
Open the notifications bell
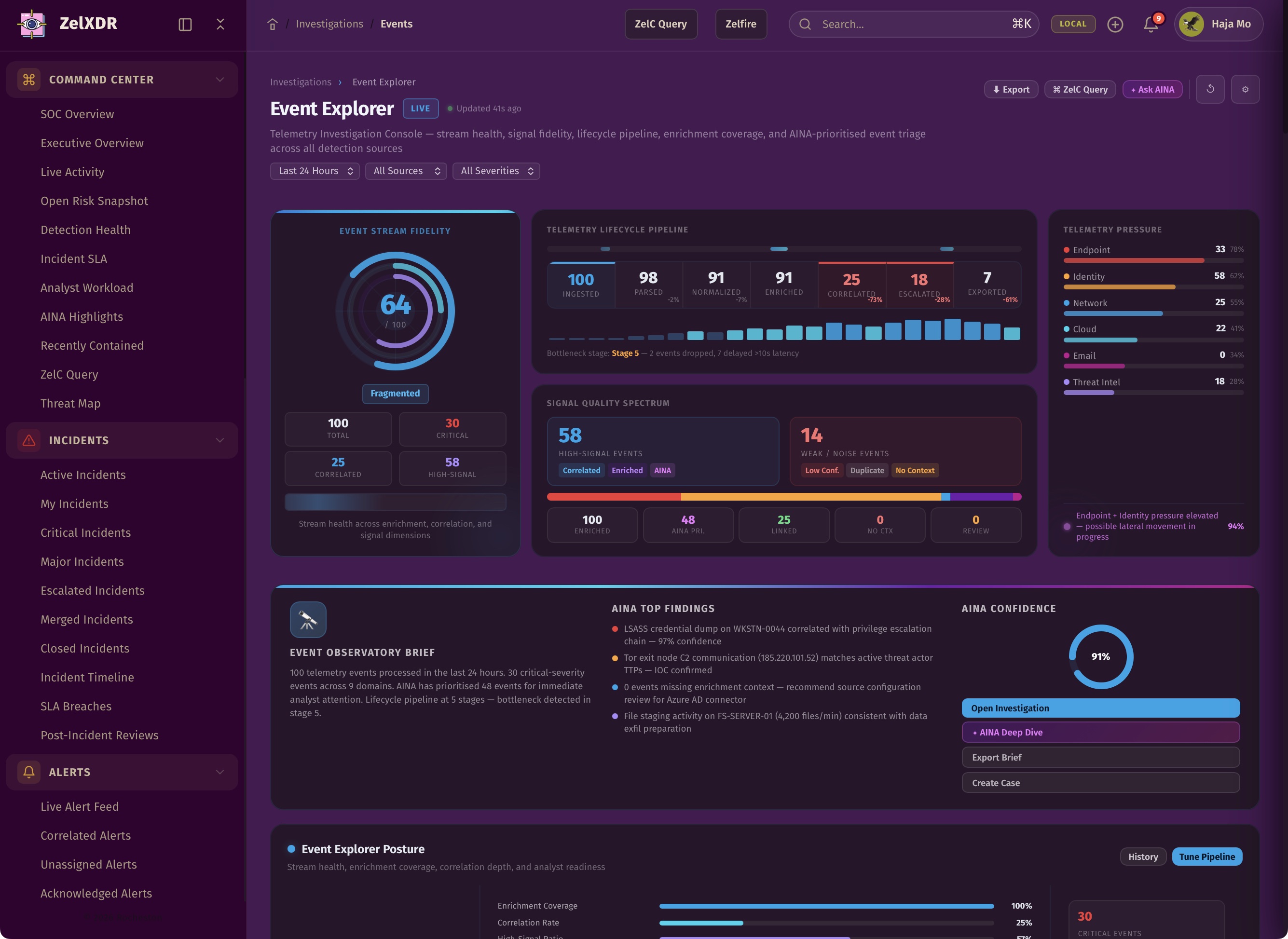coord(1151,24)
